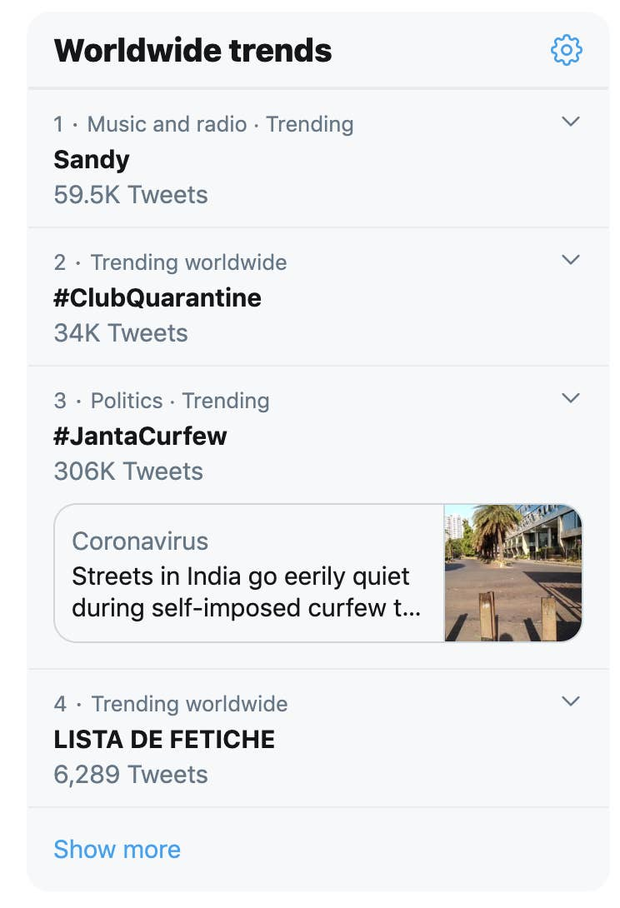The image size is (620, 908).
Task: Click the chevron beside #JantaCurfew trend
Action: 570,398
